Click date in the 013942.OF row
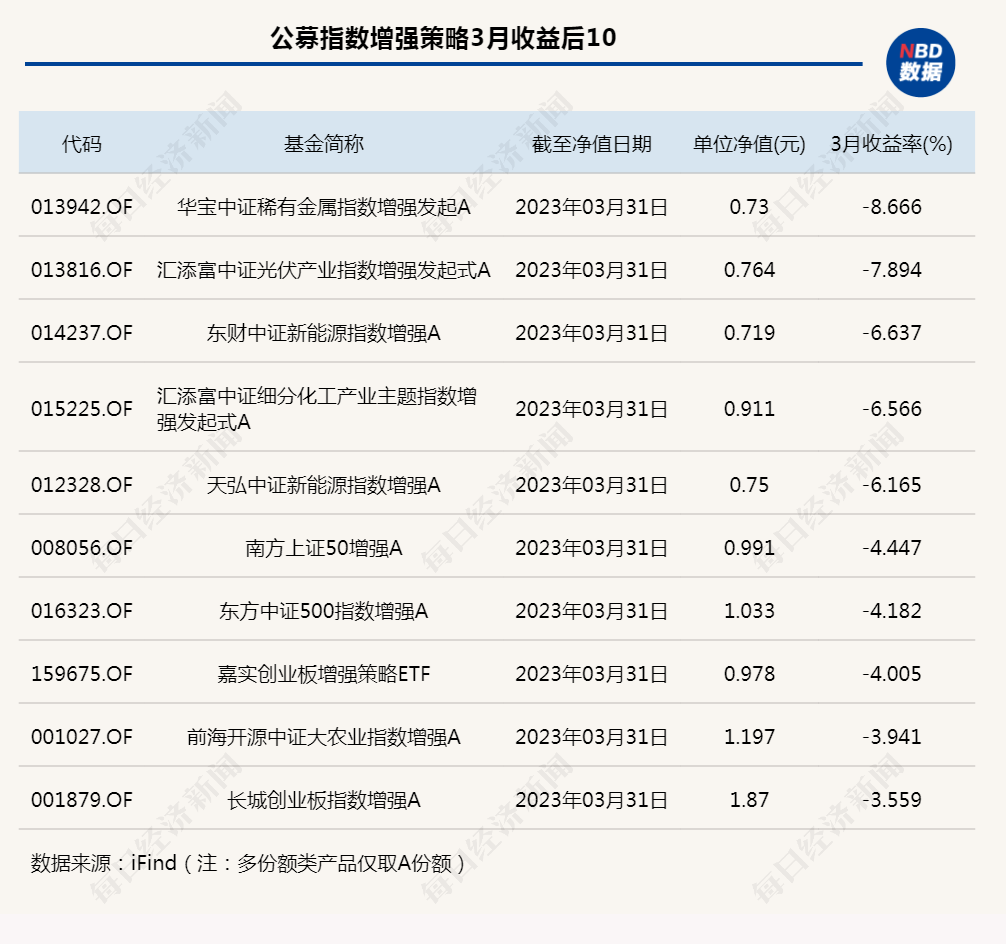 point(592,207)
